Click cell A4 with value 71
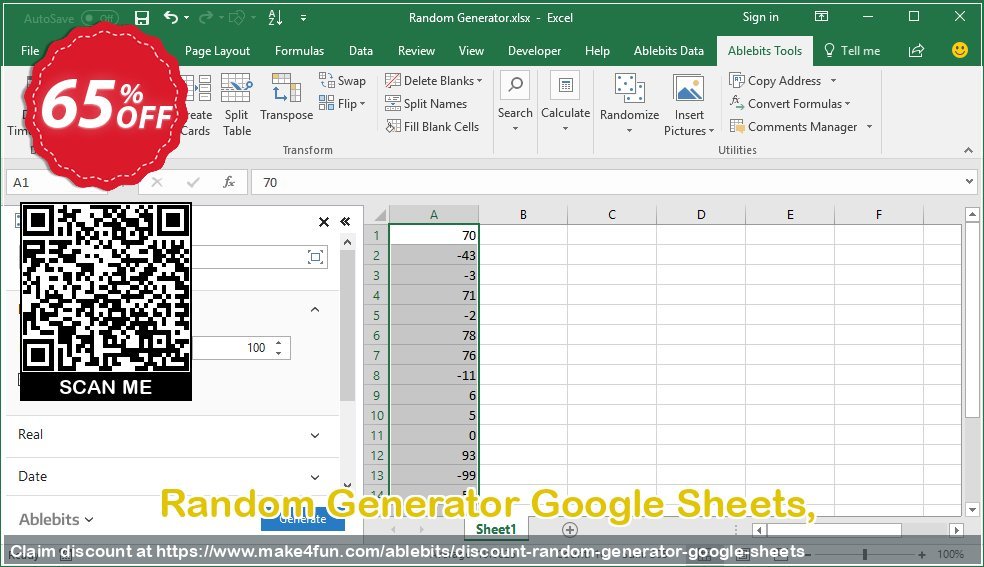The height and width of the screenshot is (567, 984). coord(434,295)
